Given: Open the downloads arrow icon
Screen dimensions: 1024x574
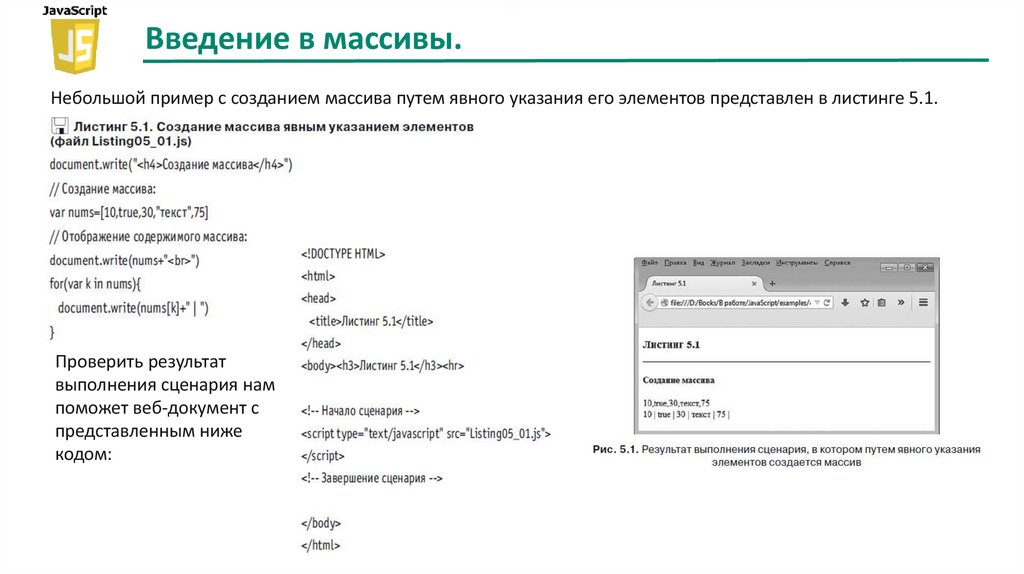Looking at the screenshot, I should click(x=845, y=302).
